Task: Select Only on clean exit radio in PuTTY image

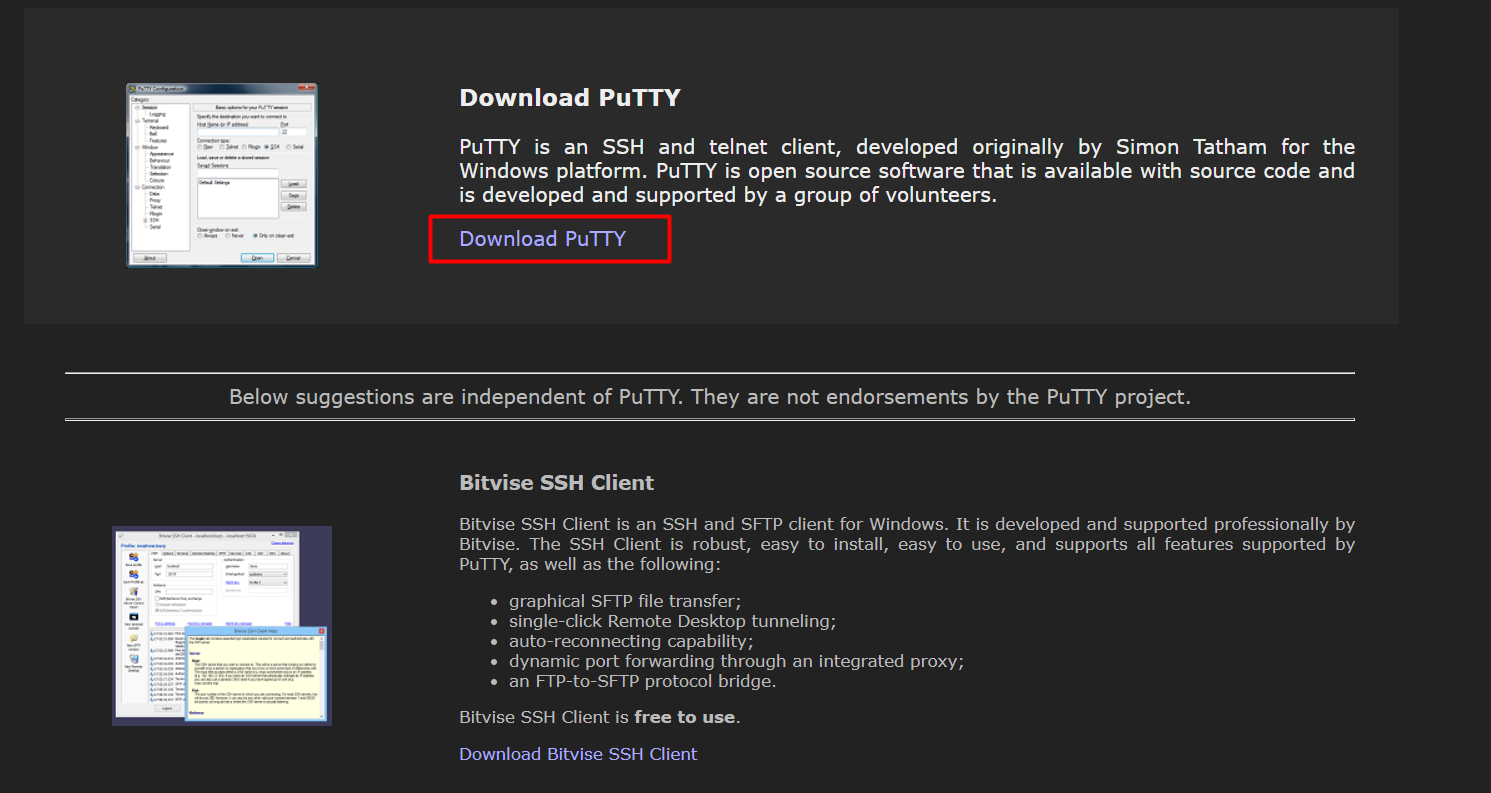Action: pos(255,236)
